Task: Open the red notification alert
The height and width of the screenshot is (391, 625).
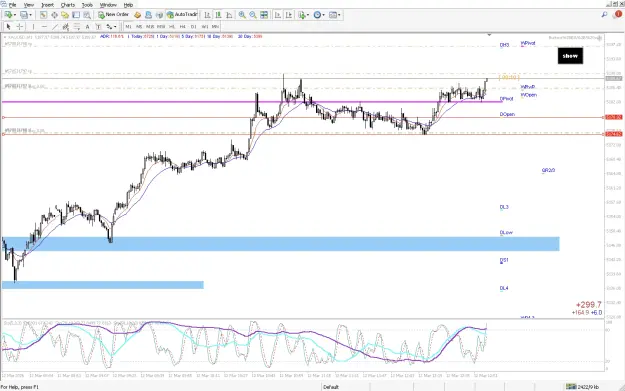Action: (x=618, y=14)
